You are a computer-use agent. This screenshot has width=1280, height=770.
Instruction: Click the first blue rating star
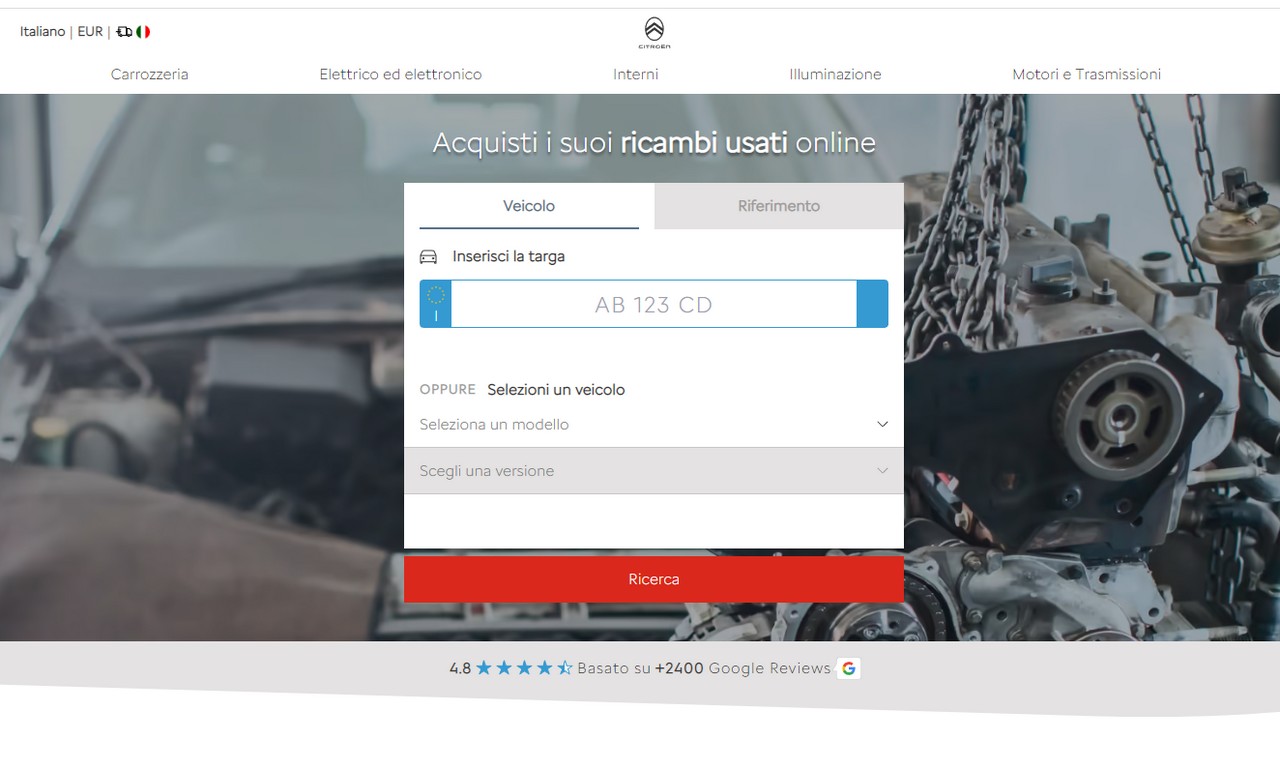[x=485, y=667]
